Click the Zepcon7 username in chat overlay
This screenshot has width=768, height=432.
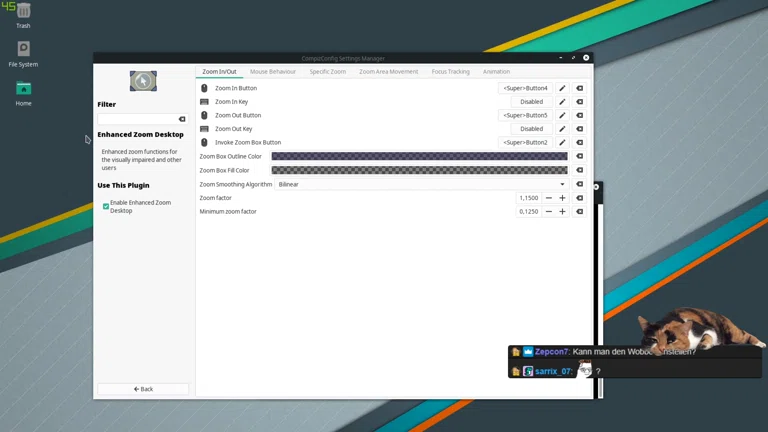(552, 352)
